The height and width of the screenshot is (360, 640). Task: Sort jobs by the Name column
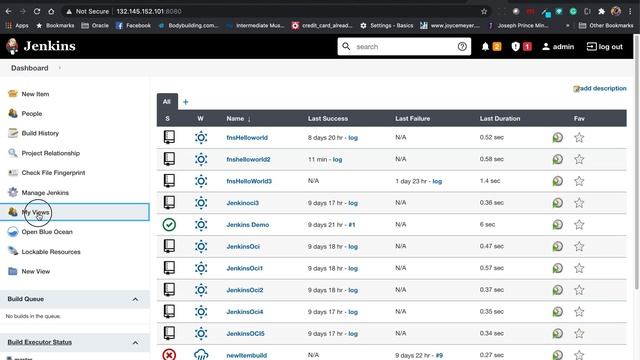[238, 118]
